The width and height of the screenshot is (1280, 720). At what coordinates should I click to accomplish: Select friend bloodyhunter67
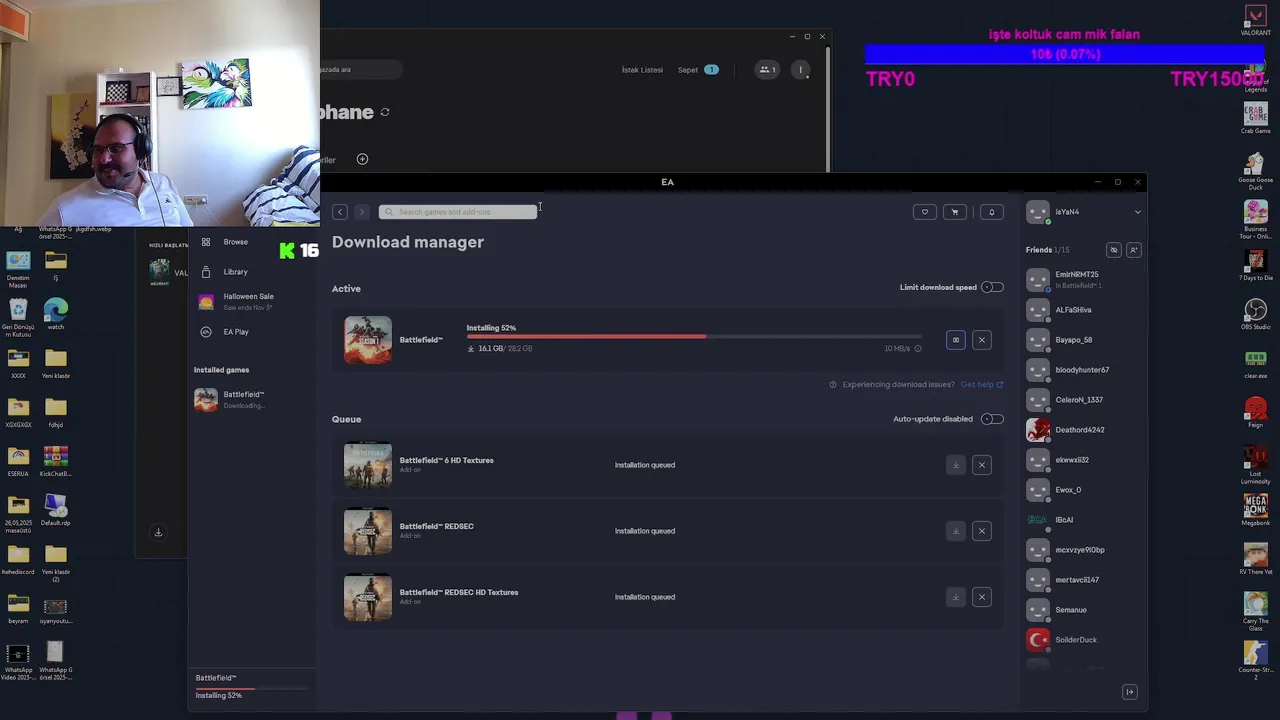tap(1082, 370)
